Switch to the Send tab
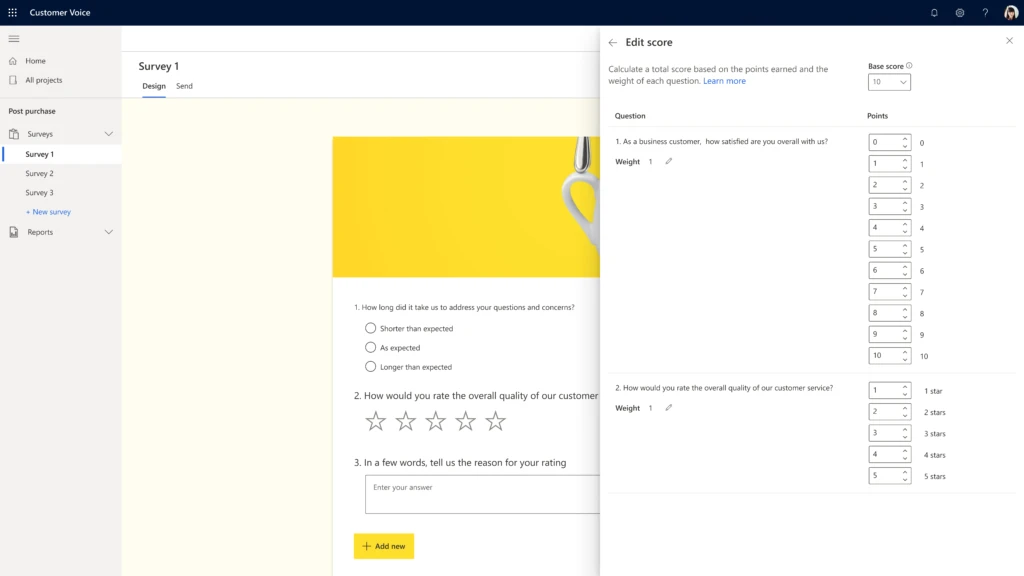This screenshot has height=576, width=1024. tap(184, 86)
